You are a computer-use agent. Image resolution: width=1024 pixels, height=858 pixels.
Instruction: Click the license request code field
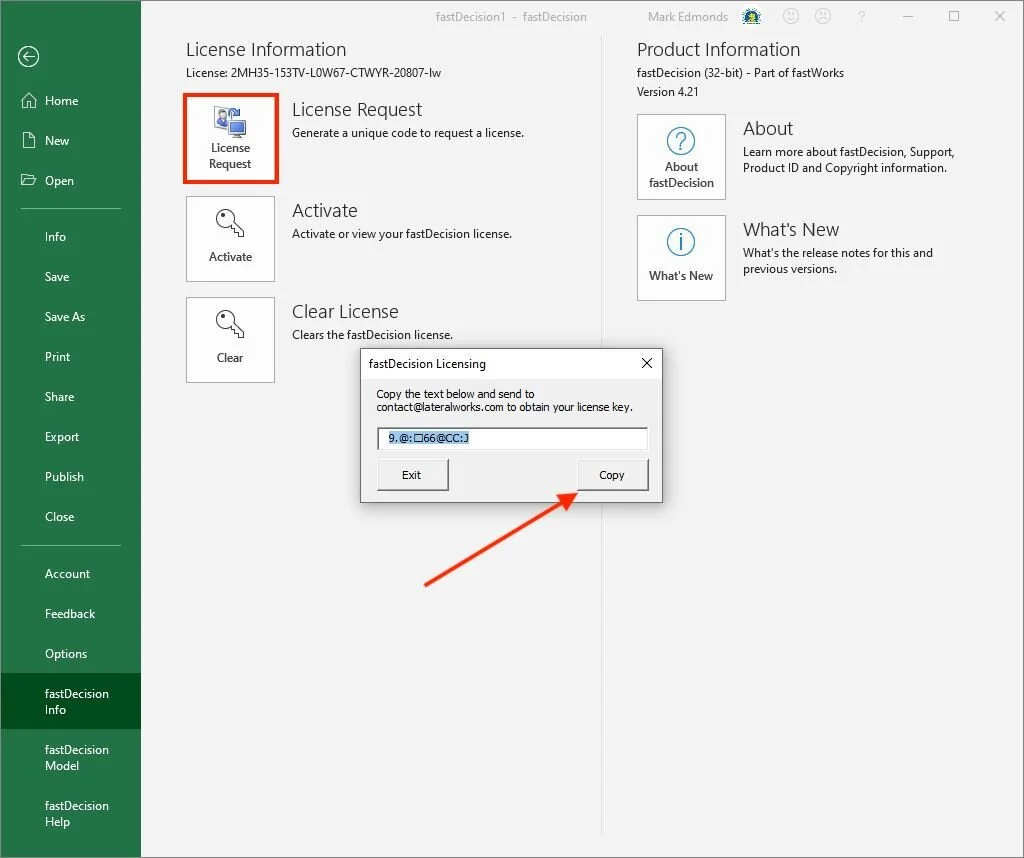tap(513, 438)
